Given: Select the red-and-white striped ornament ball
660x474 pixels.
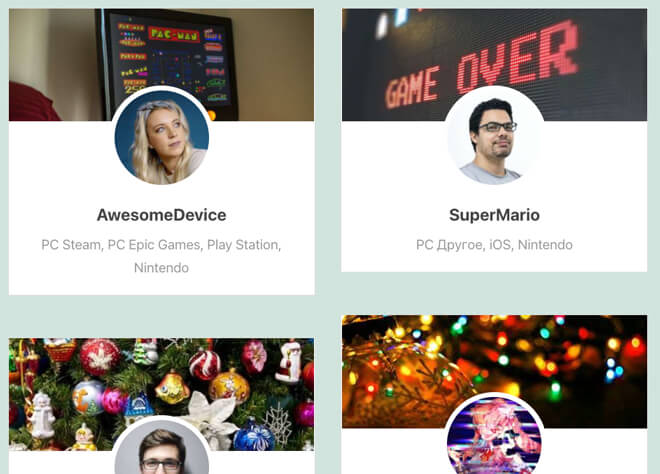Looking at the screenshot, I should pyautogui.click(x=205, y=365).
